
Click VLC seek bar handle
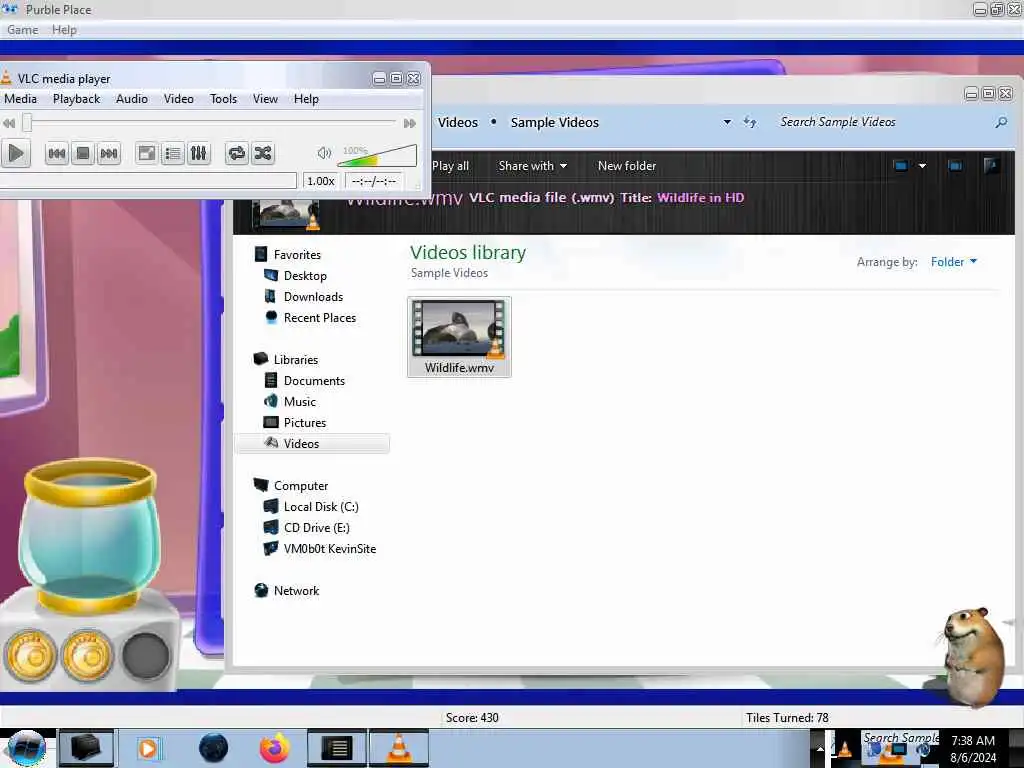tap(27, 122)
